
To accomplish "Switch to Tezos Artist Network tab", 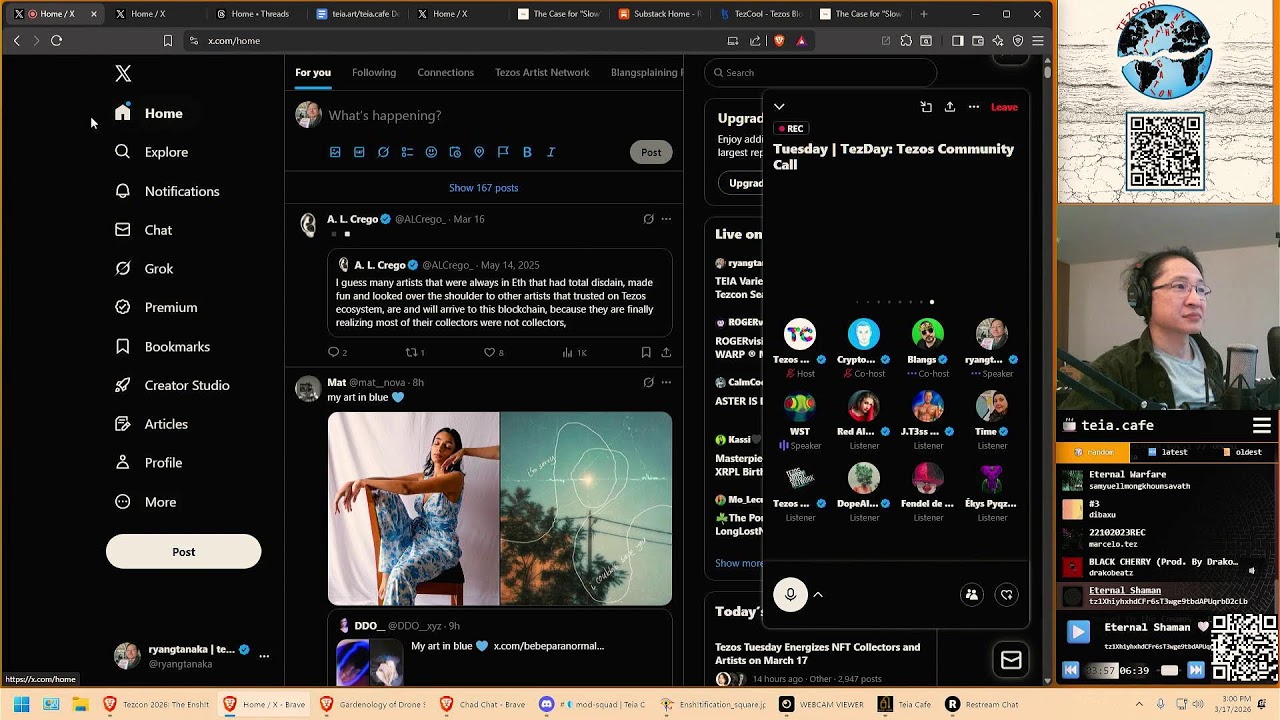I will coord(542,72).
